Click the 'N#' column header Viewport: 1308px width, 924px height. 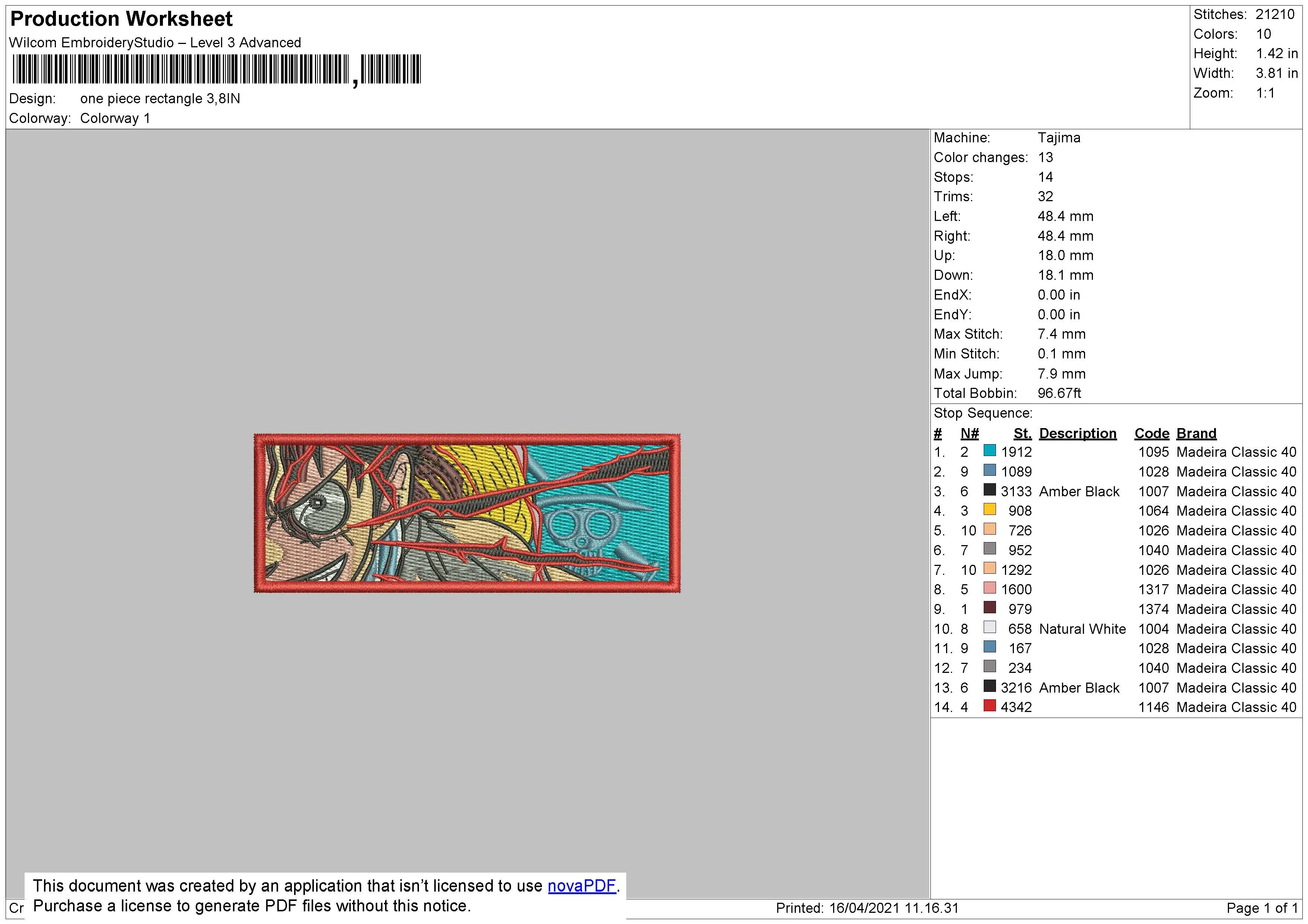pos(969,433)
